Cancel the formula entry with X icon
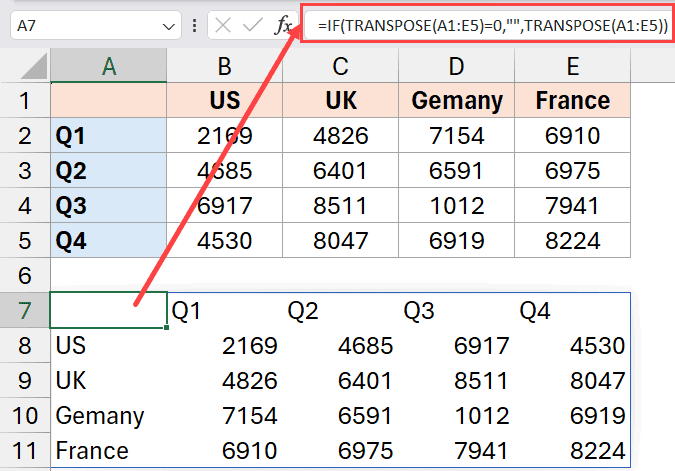 [223, 25]
